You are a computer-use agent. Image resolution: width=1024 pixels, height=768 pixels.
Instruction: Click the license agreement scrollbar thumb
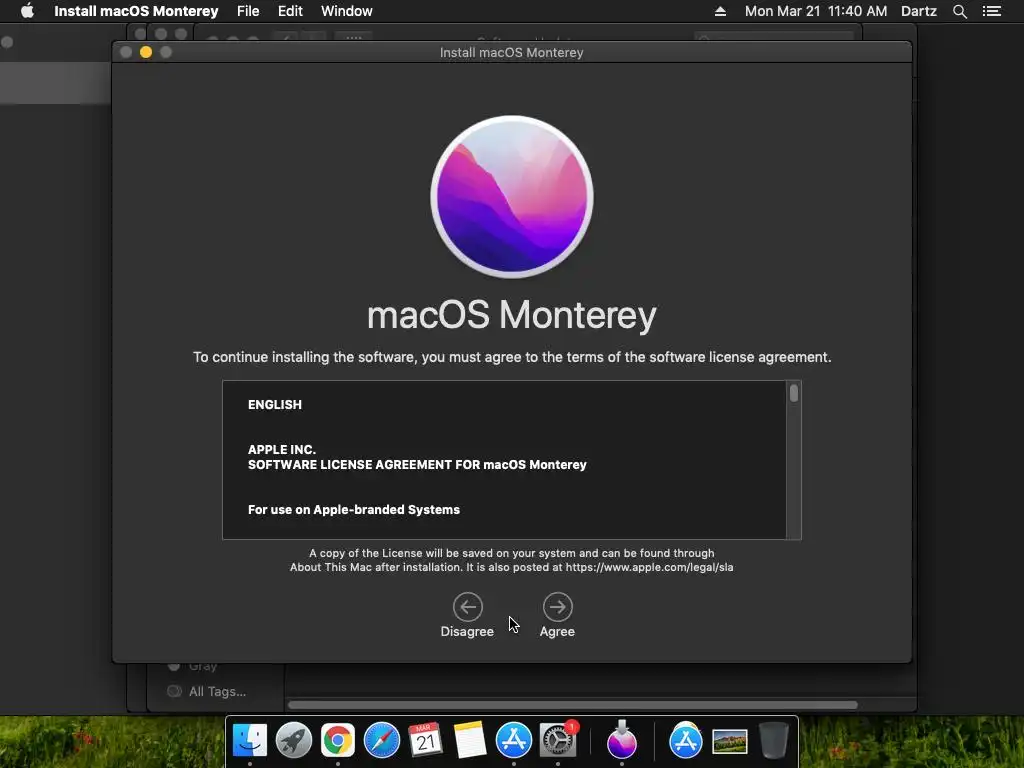[794, 393]
